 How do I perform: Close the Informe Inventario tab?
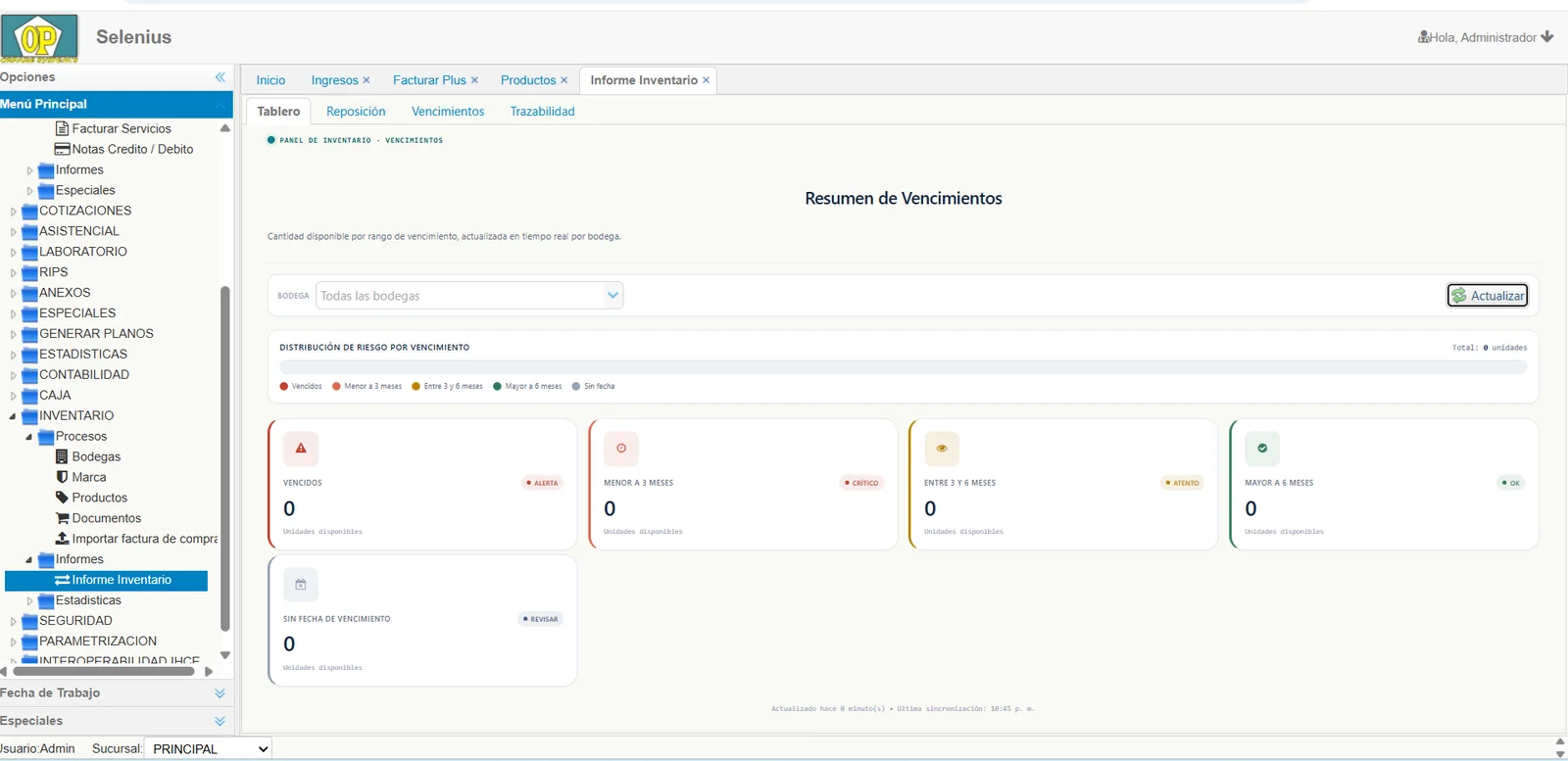point(706,80)
